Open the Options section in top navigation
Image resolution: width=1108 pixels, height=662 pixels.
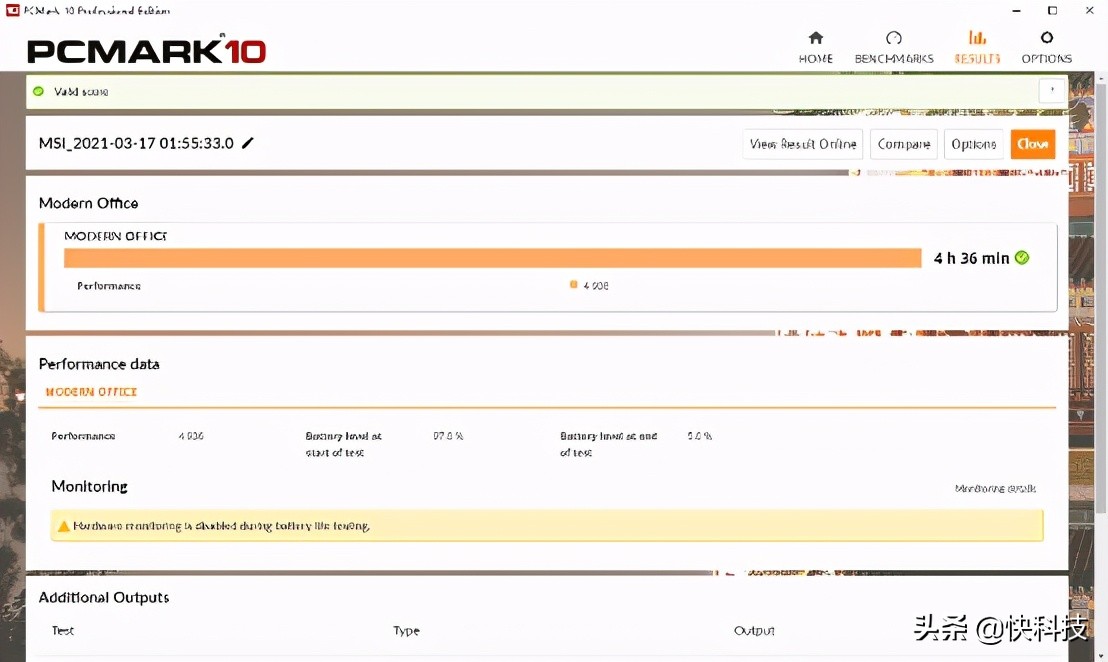click(1047, 47)
